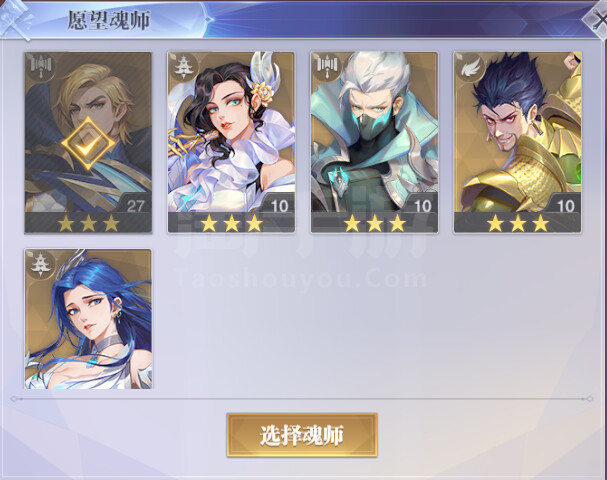Click the level 10 badge on black-haired woman card
Screen dimensions: 607x480
pos(279,206)
